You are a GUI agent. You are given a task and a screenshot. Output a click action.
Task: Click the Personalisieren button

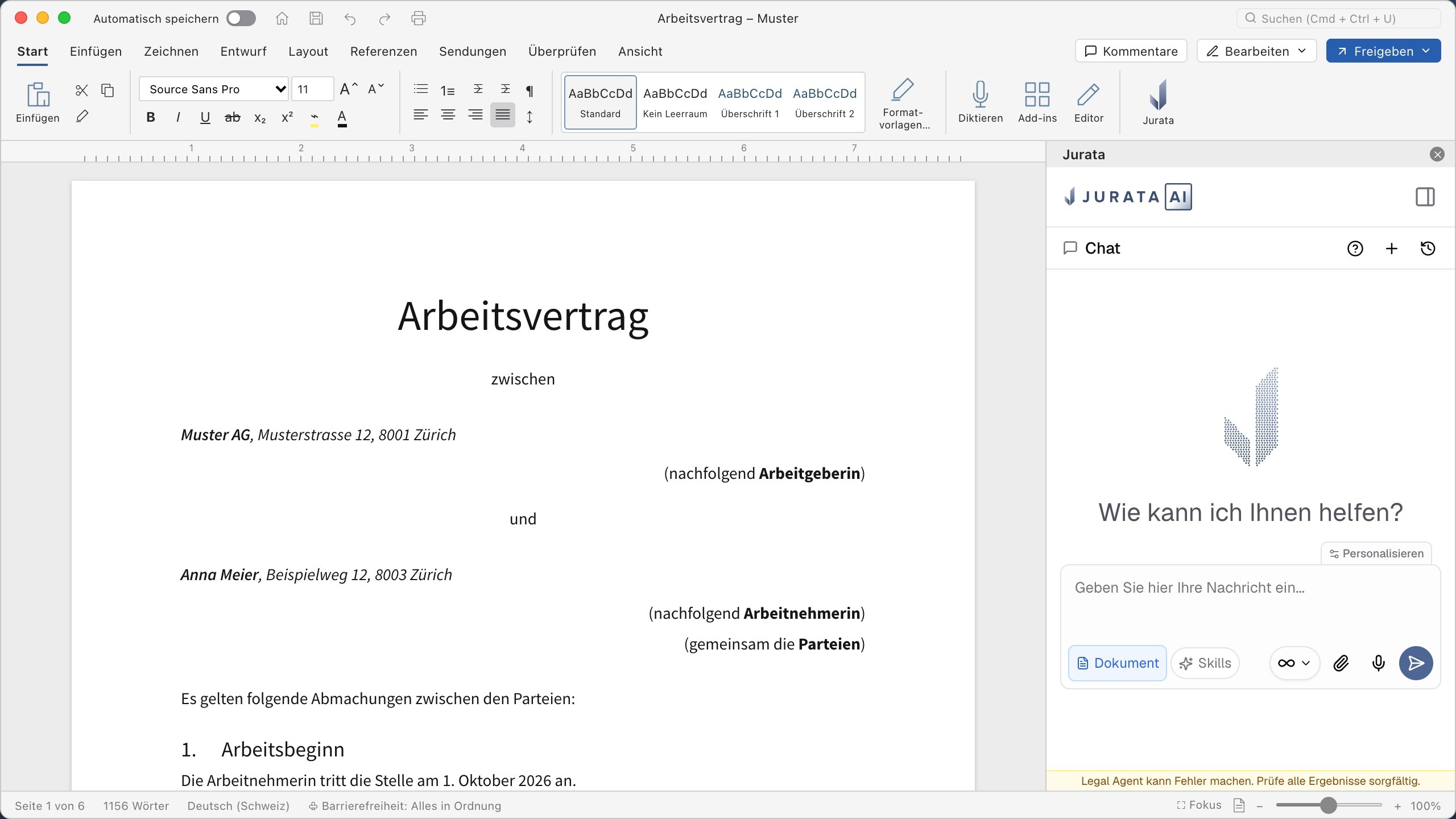[x=1376, y=553]
